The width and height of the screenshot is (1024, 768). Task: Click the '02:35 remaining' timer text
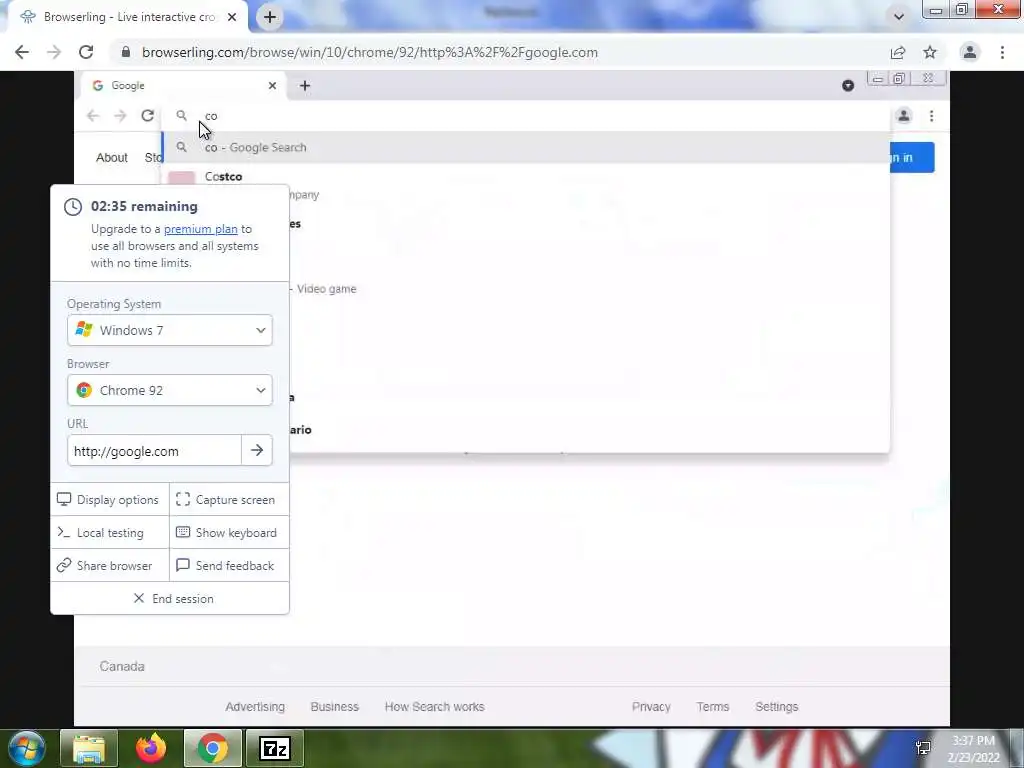144,206
